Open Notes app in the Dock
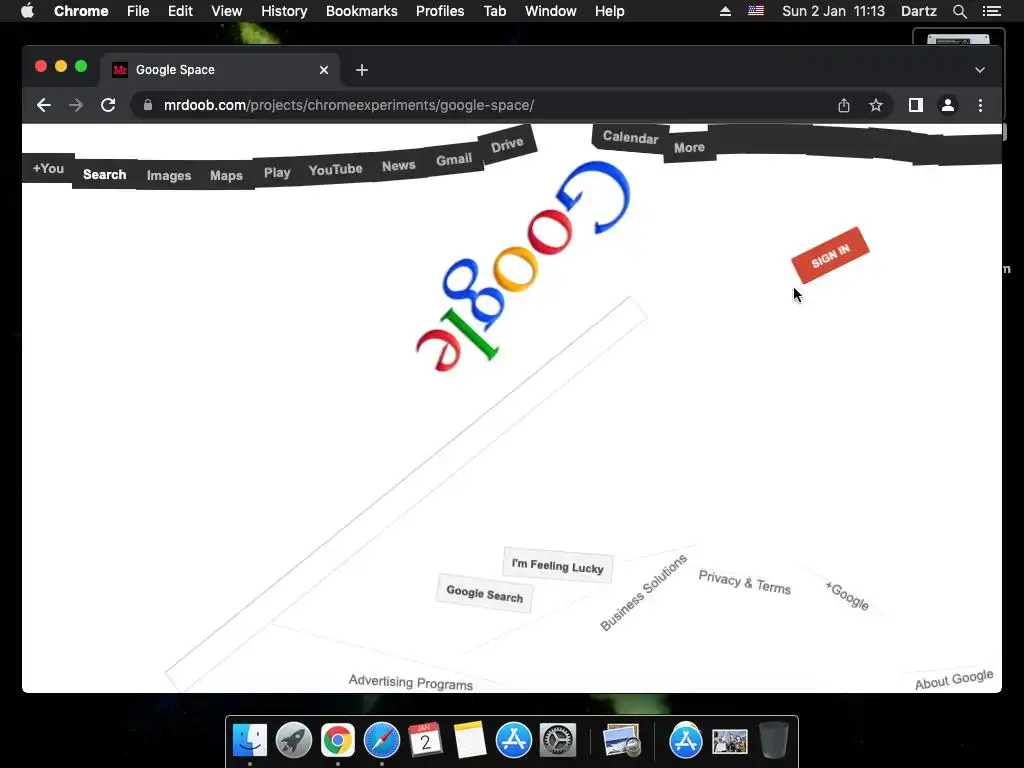1024x768 pixels. (469, 741)
